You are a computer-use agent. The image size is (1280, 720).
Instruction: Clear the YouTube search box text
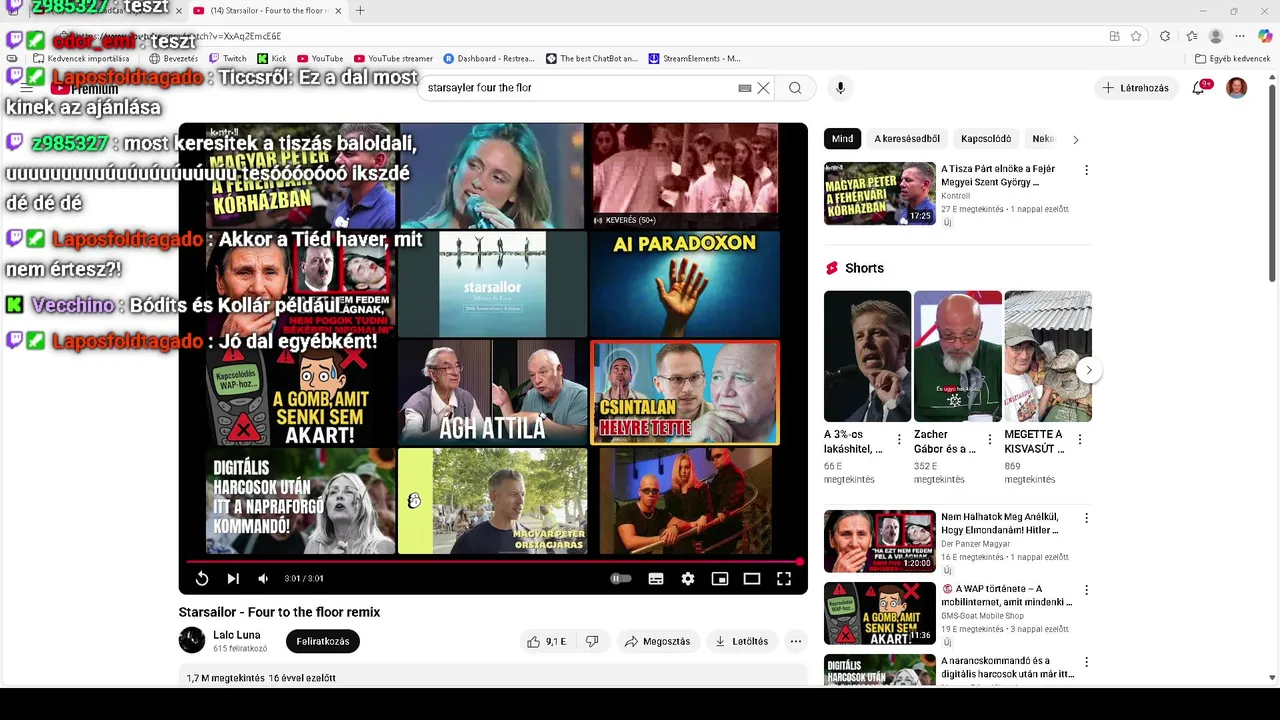pyautogui.click(x=763, y=88)
